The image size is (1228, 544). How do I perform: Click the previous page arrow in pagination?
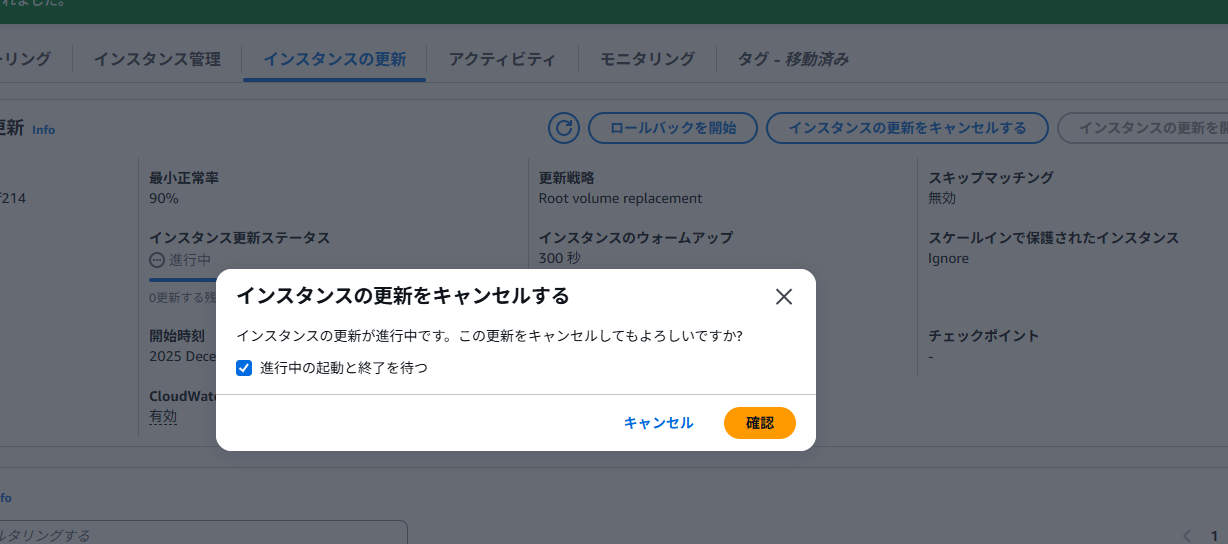coord(1187,535)
